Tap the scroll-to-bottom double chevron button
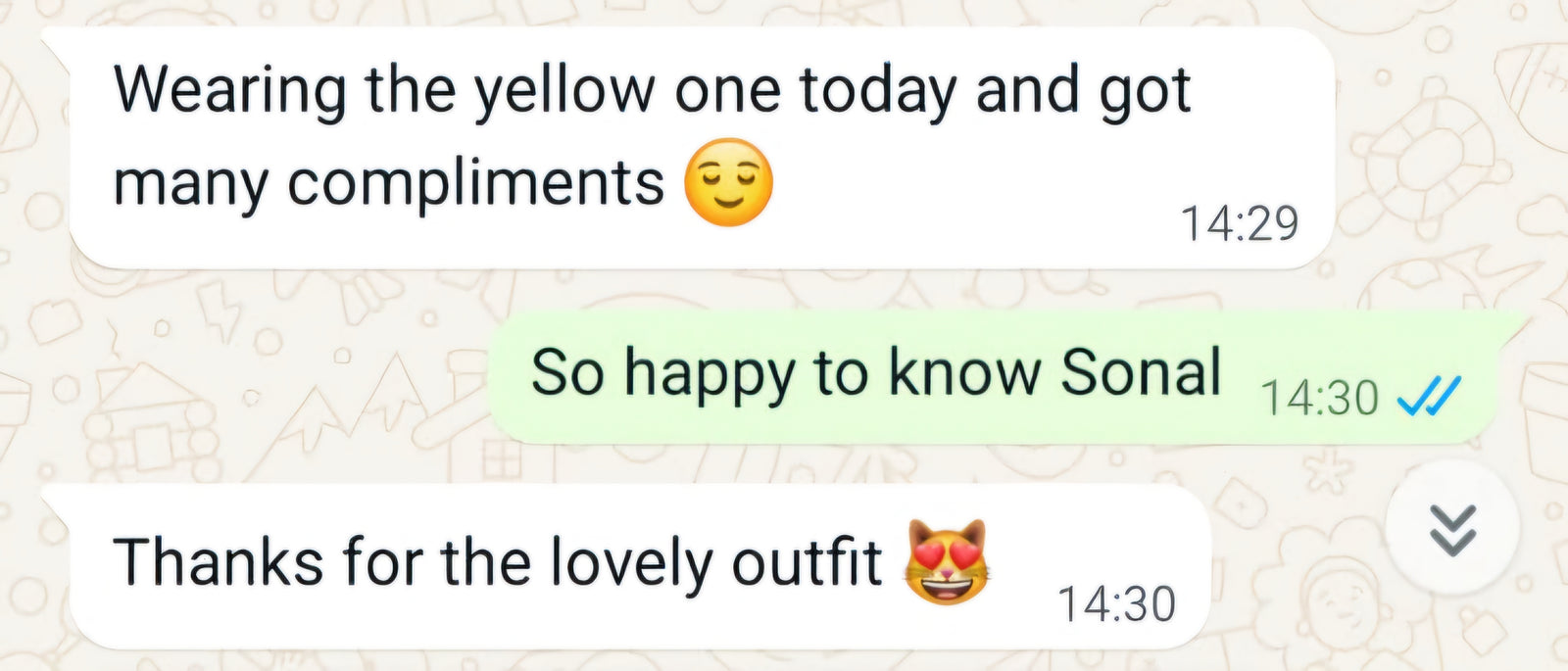The image size is (1568, 671). [x=1452, y=529]
